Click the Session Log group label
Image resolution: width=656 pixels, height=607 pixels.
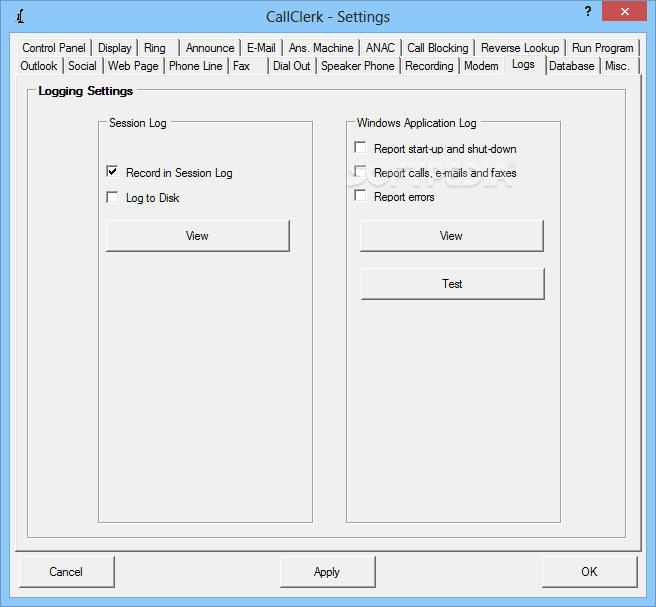[138, 123]
